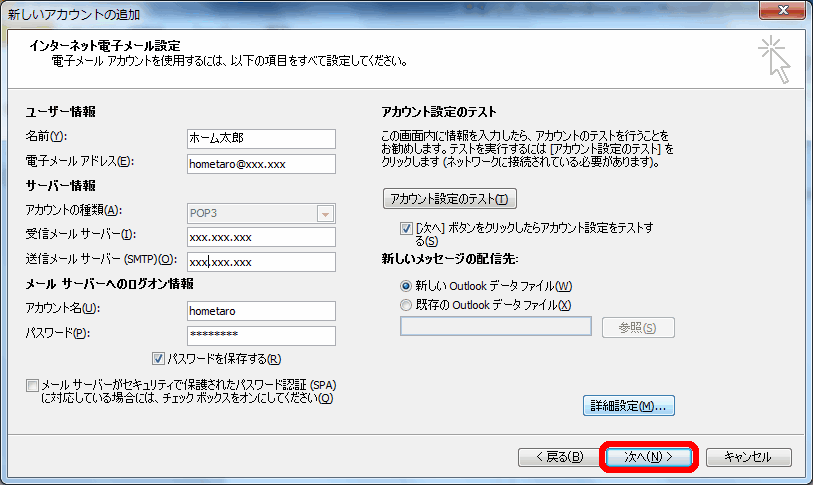Toggle the パスワードを保存する checkbox
Screen dimensions: 813x485
(158, 358)
